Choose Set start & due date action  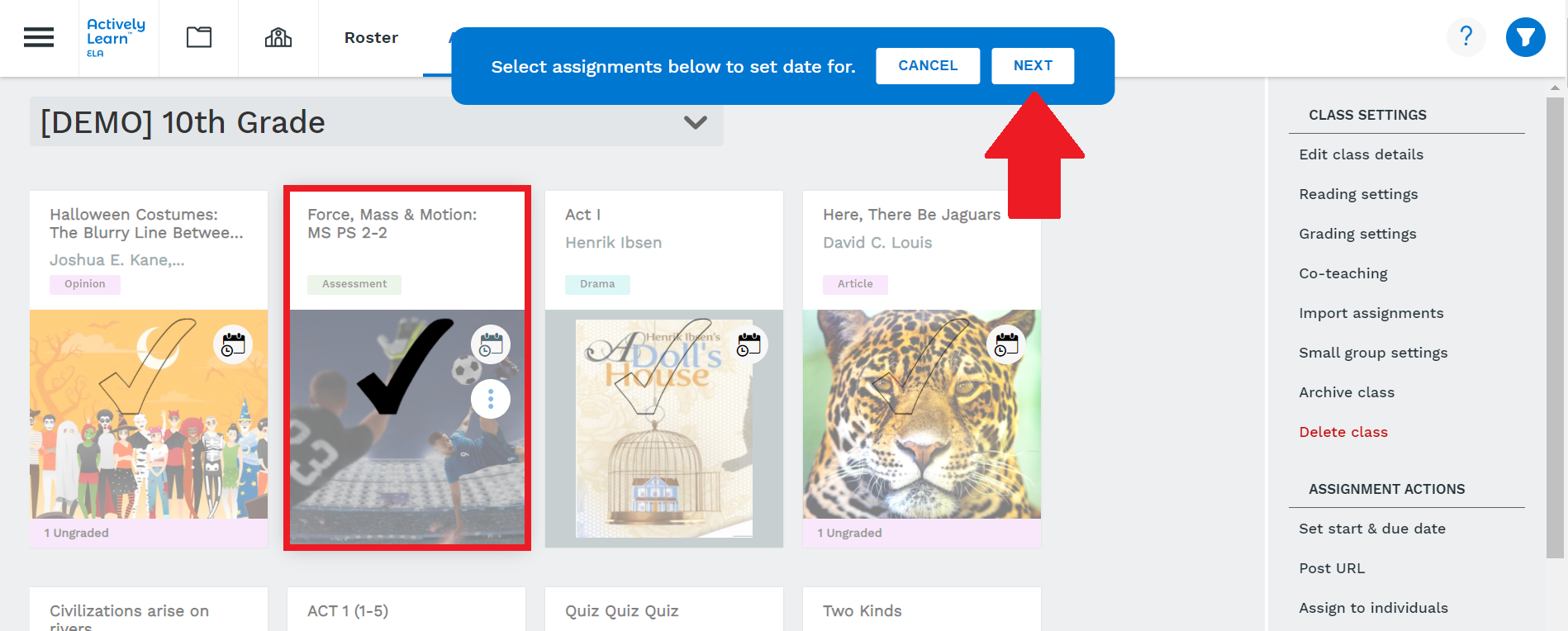pos(1372,529)
